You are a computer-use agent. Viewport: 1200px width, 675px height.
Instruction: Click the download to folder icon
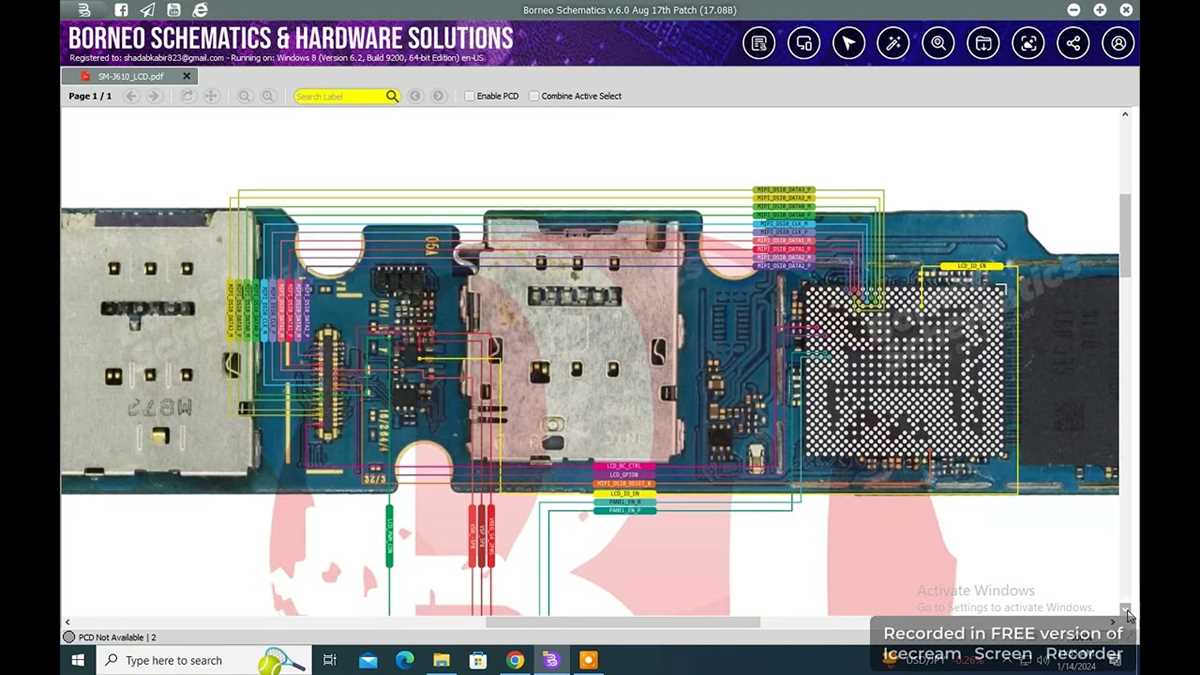point(983,43)
